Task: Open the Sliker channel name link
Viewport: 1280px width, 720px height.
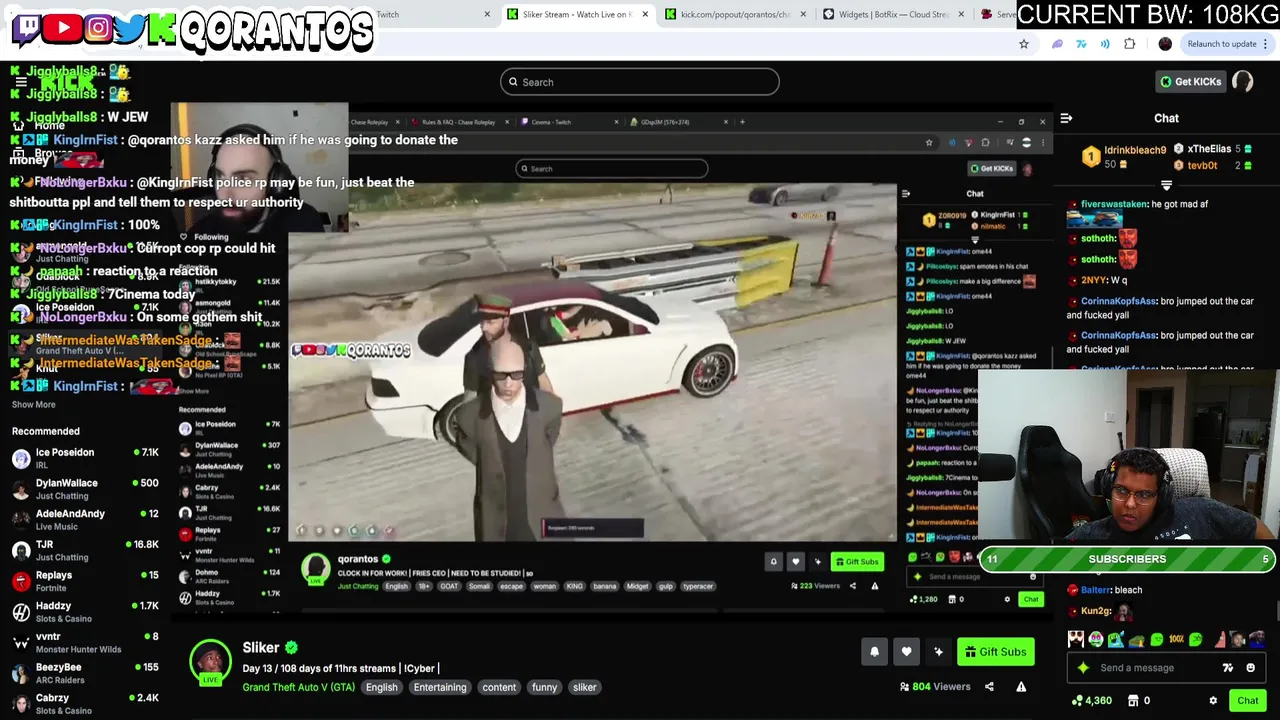Action: (261, 648)
